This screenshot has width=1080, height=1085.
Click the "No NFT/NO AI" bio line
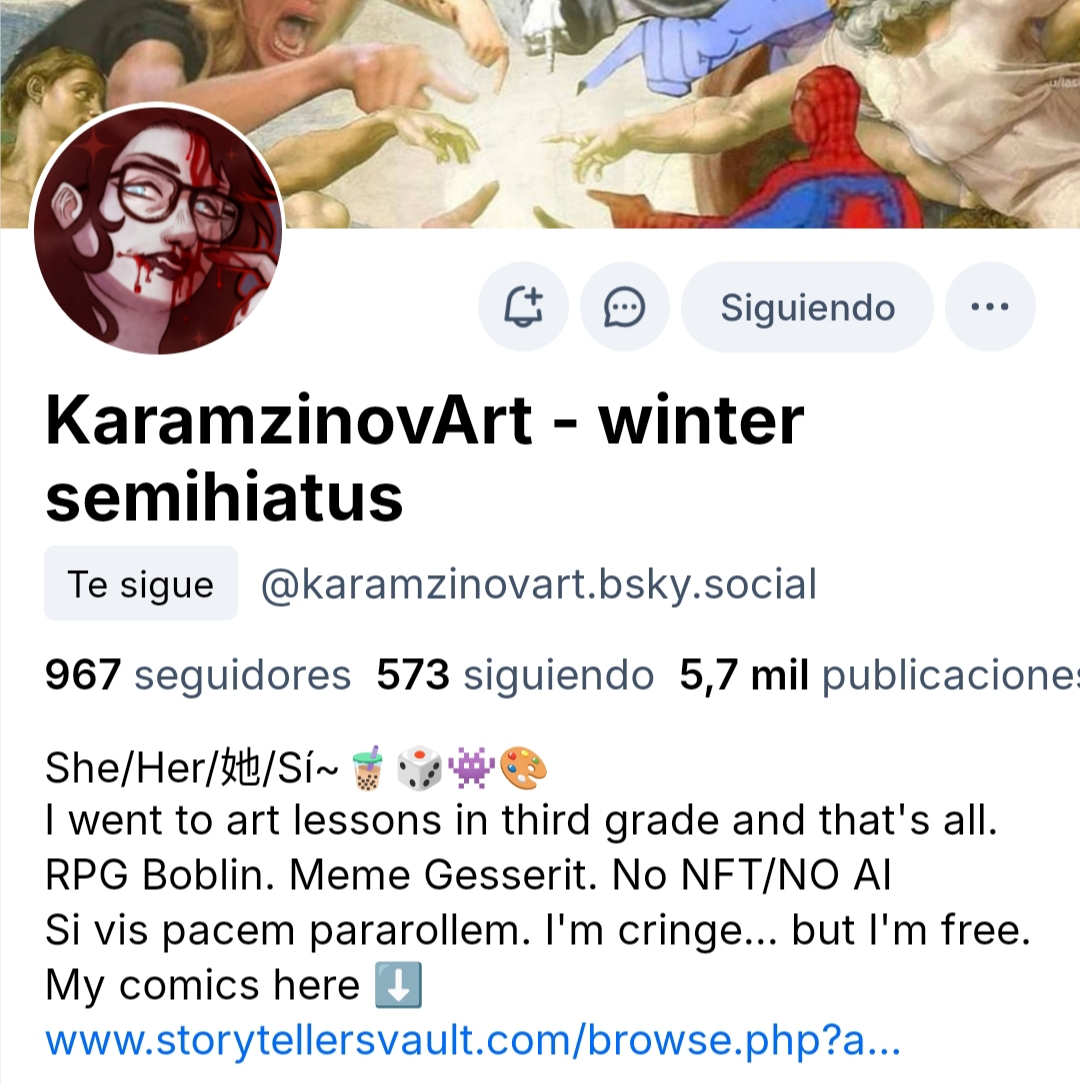coord(751,875)
